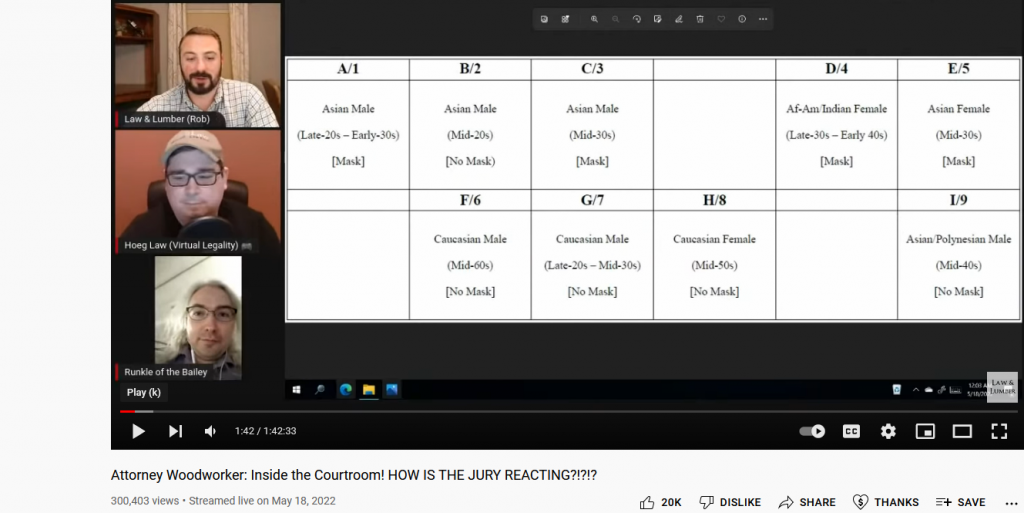Enter full screen mode

click(998, 431)
